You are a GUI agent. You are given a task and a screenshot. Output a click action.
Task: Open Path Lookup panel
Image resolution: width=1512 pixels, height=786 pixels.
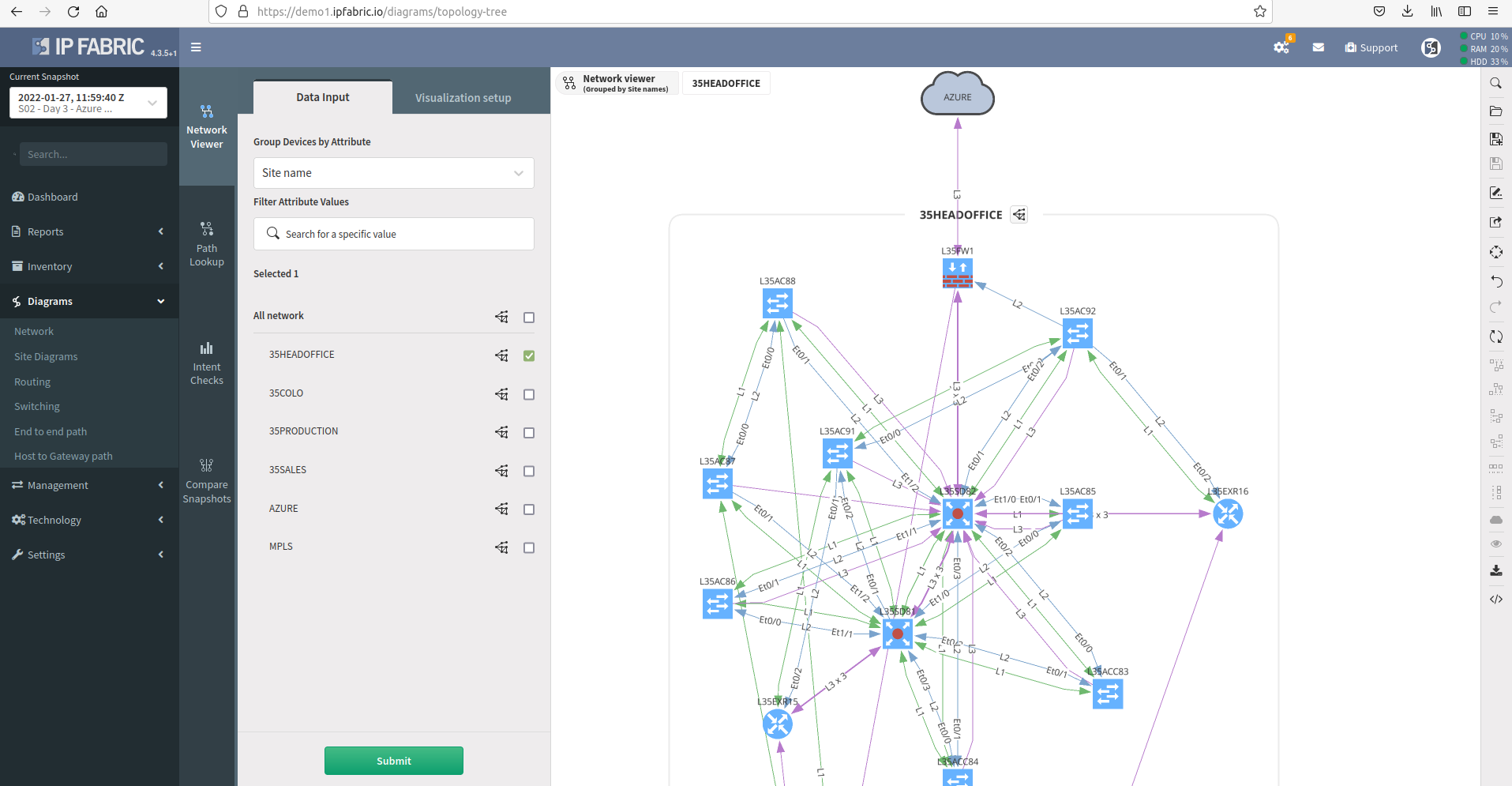tap(207, 245)
